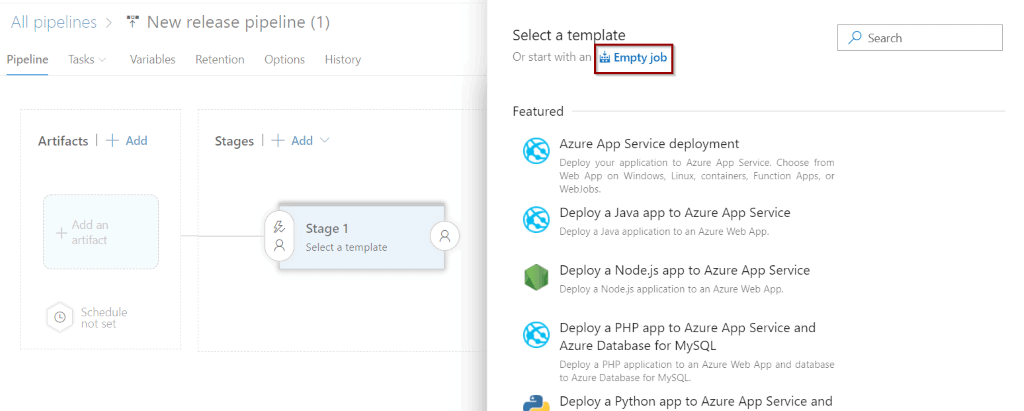Screen dimensions: 1024x411
Task: Click the release pipeline icon beside the title
Action: (x=133, y=23)
